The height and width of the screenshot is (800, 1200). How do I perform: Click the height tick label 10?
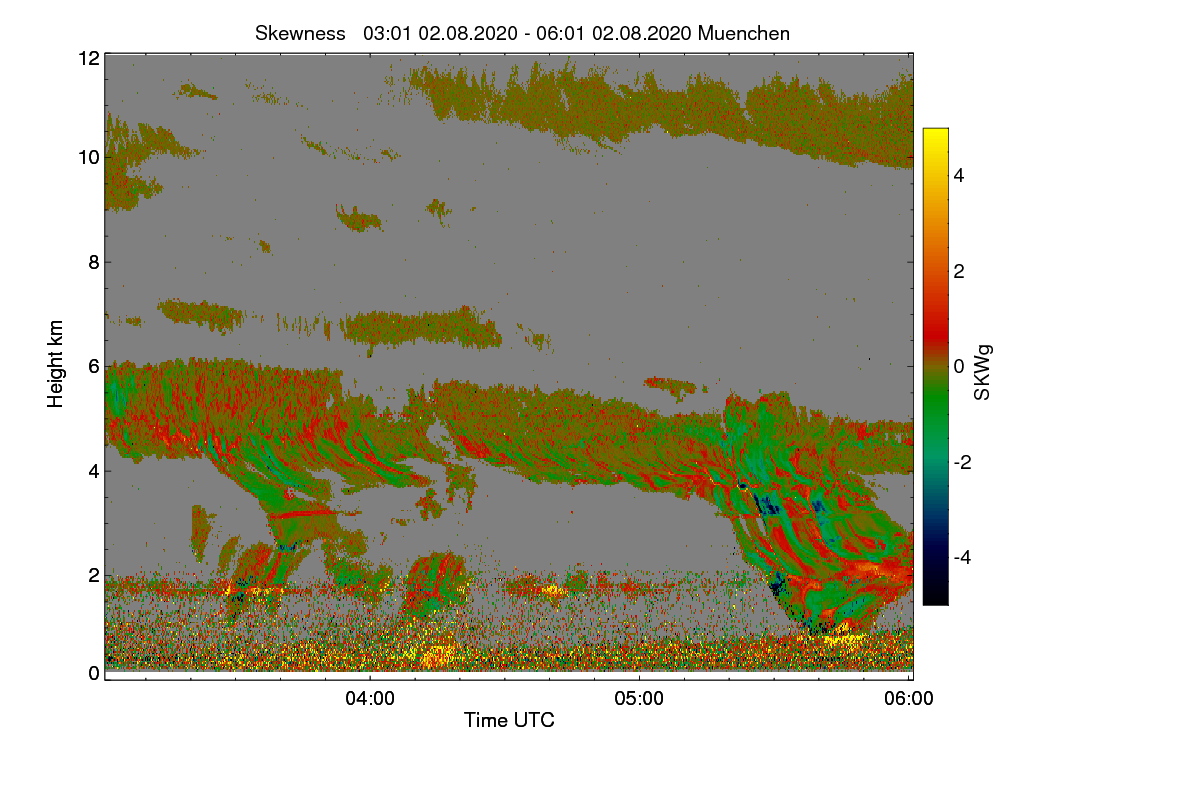tap(88, 157)
